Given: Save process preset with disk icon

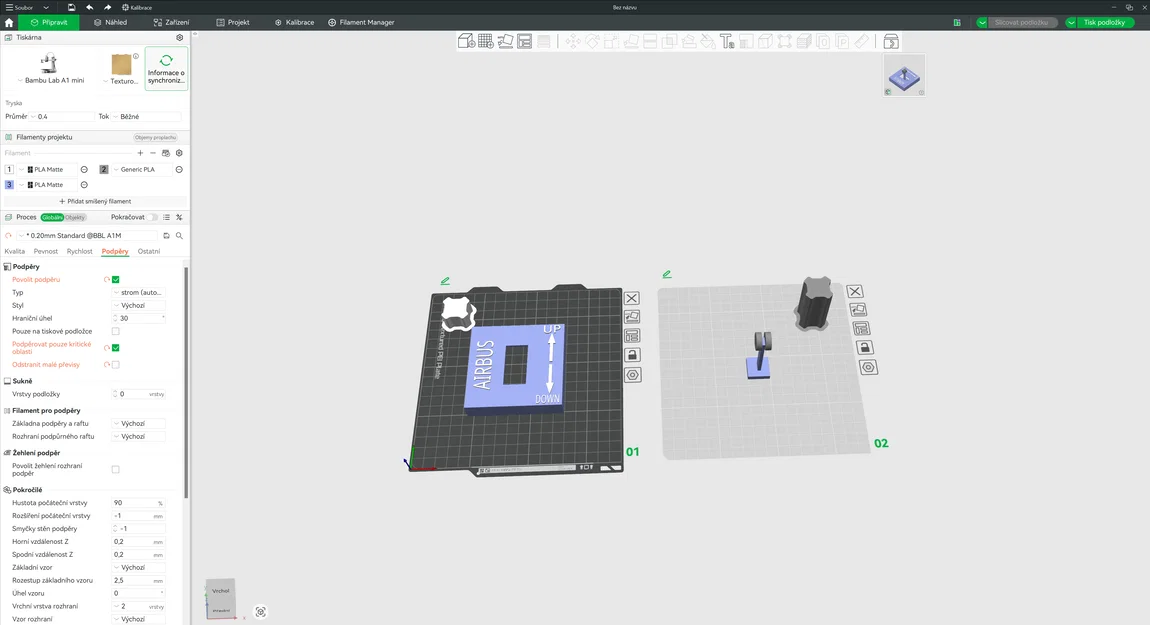Looking at the screenshot, I should 166,235.
